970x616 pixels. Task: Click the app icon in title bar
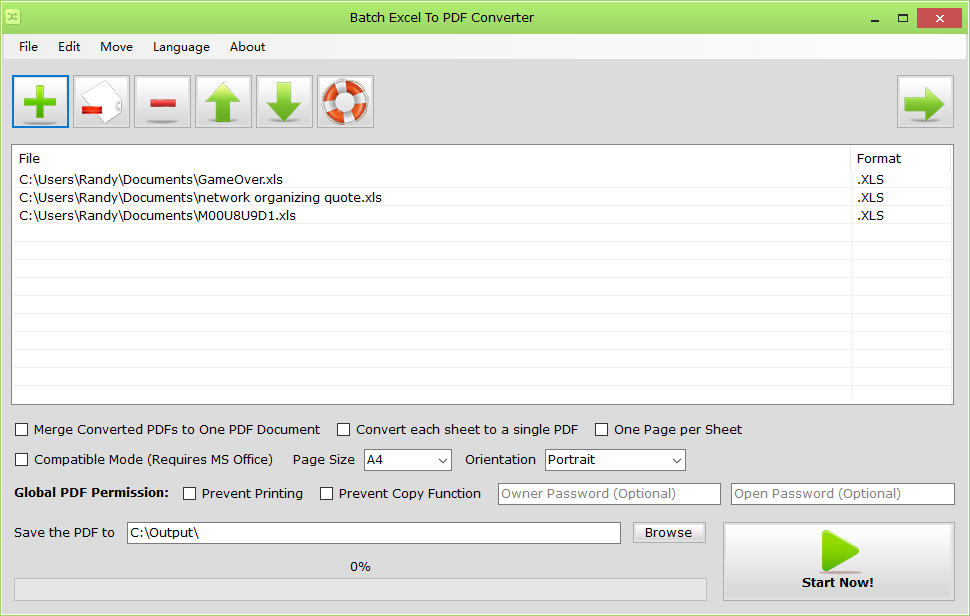coord(13,17)
